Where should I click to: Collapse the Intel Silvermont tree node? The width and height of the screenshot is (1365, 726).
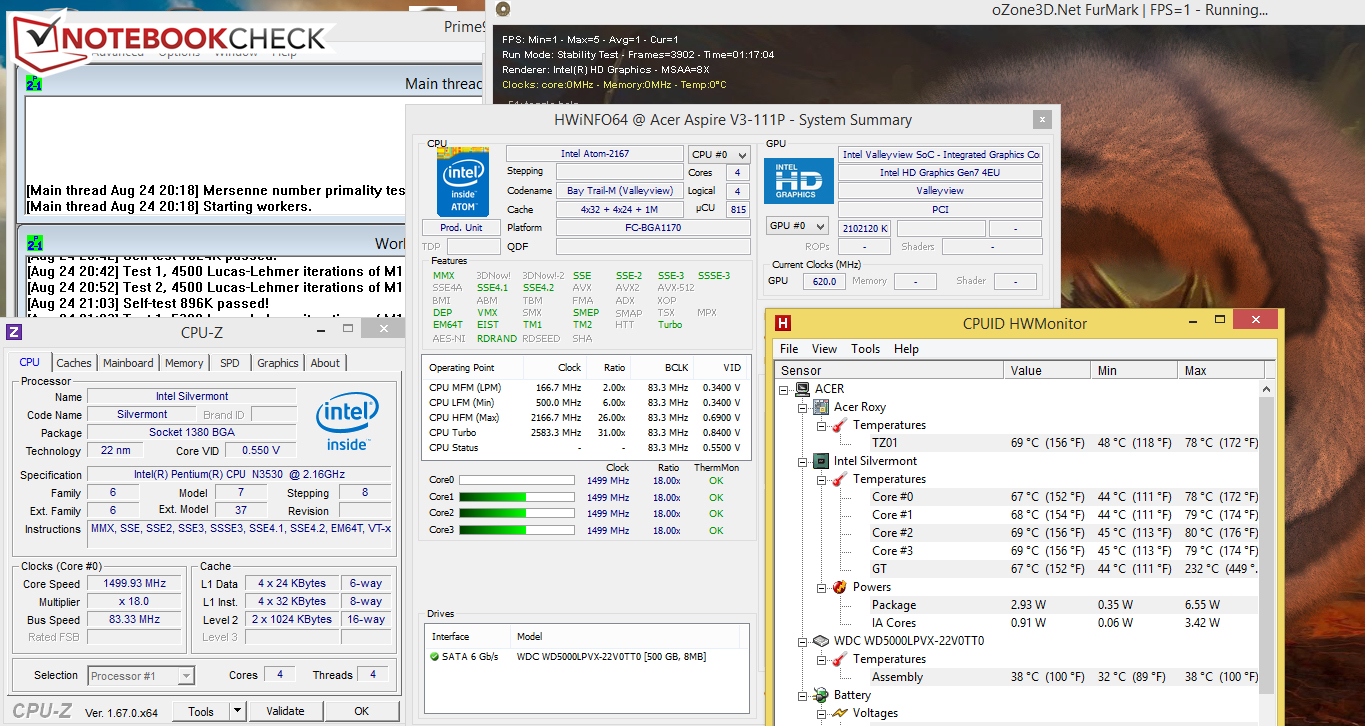pyautogui.click(x=802, y=461)
